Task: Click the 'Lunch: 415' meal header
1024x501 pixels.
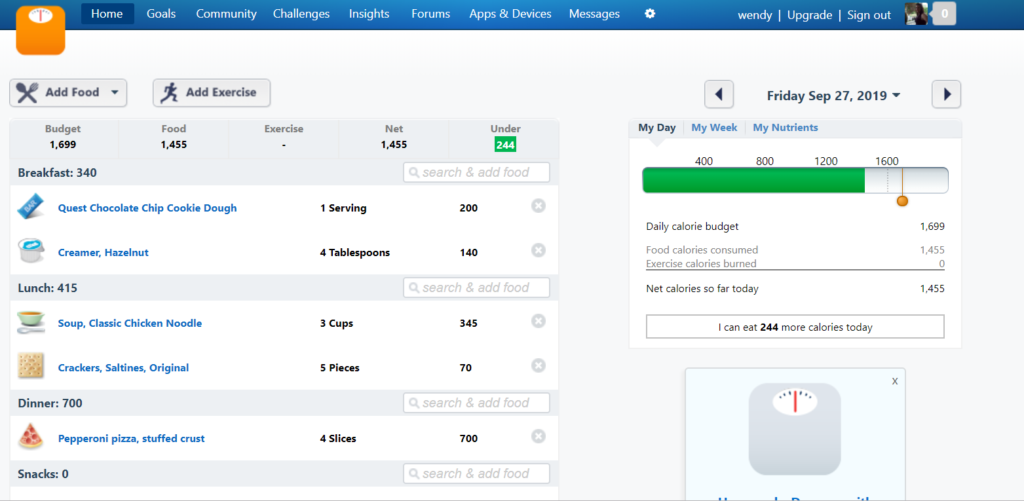Action: [x=48, y=288]
